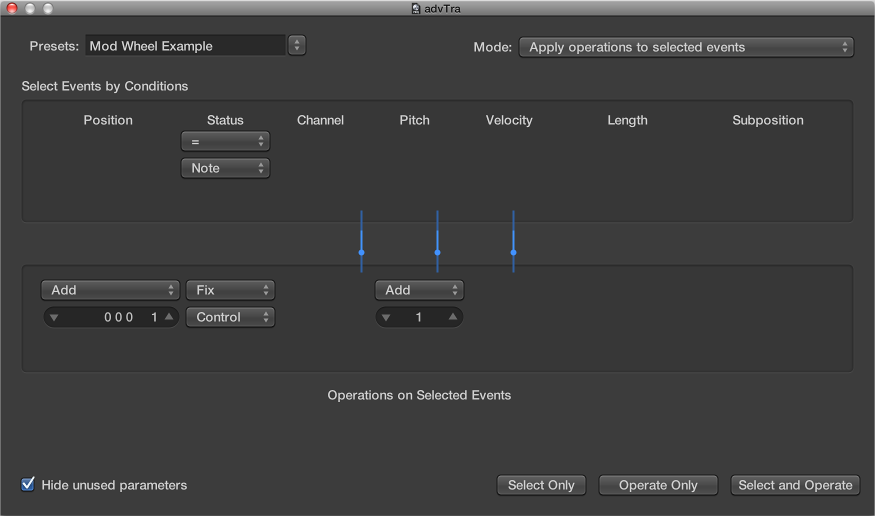Click the Presets name field

[x=185, y=45]
